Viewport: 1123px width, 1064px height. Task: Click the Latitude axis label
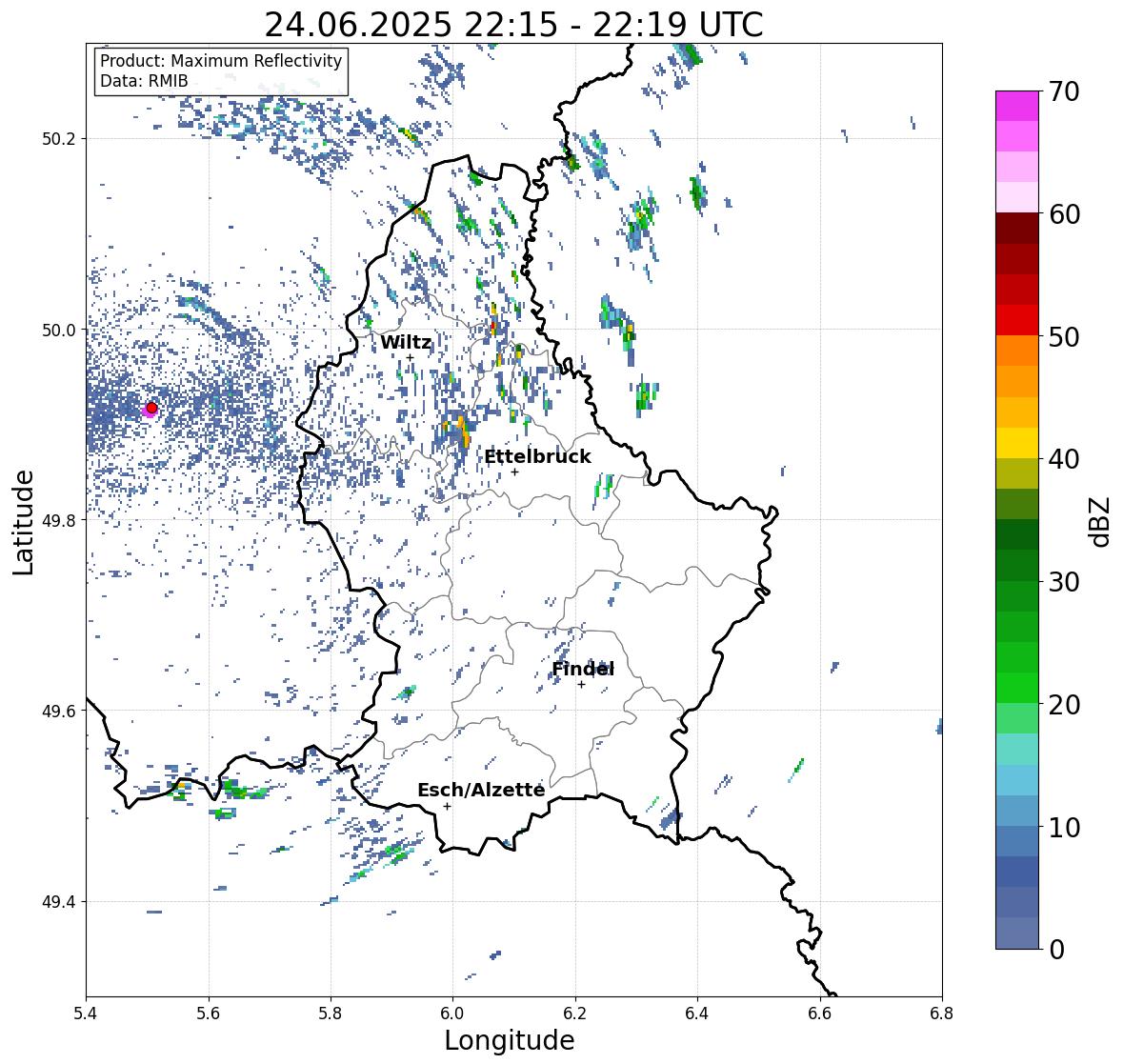tap(24, 522)
